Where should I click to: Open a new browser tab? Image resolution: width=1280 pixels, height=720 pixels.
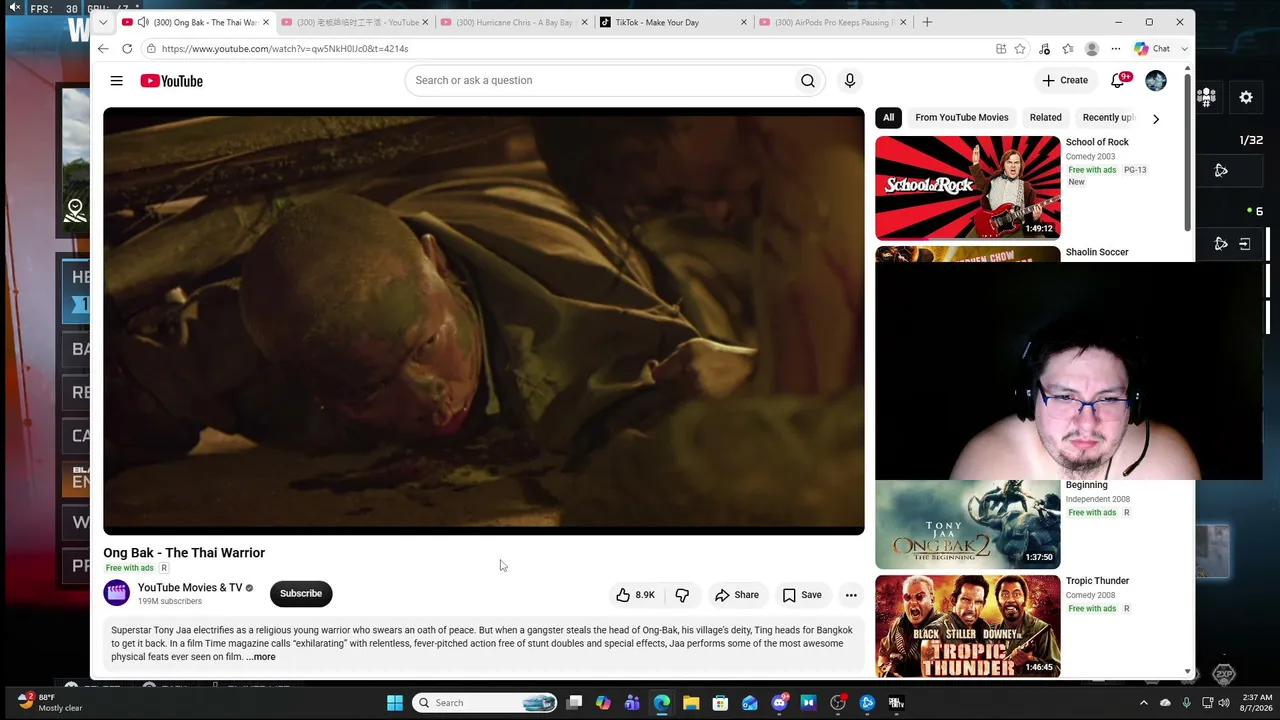coord(927,22)
